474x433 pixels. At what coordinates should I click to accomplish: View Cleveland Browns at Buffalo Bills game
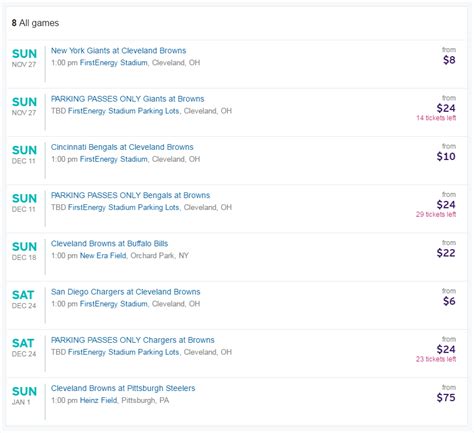pyautogui.click(x=109, y=244)
